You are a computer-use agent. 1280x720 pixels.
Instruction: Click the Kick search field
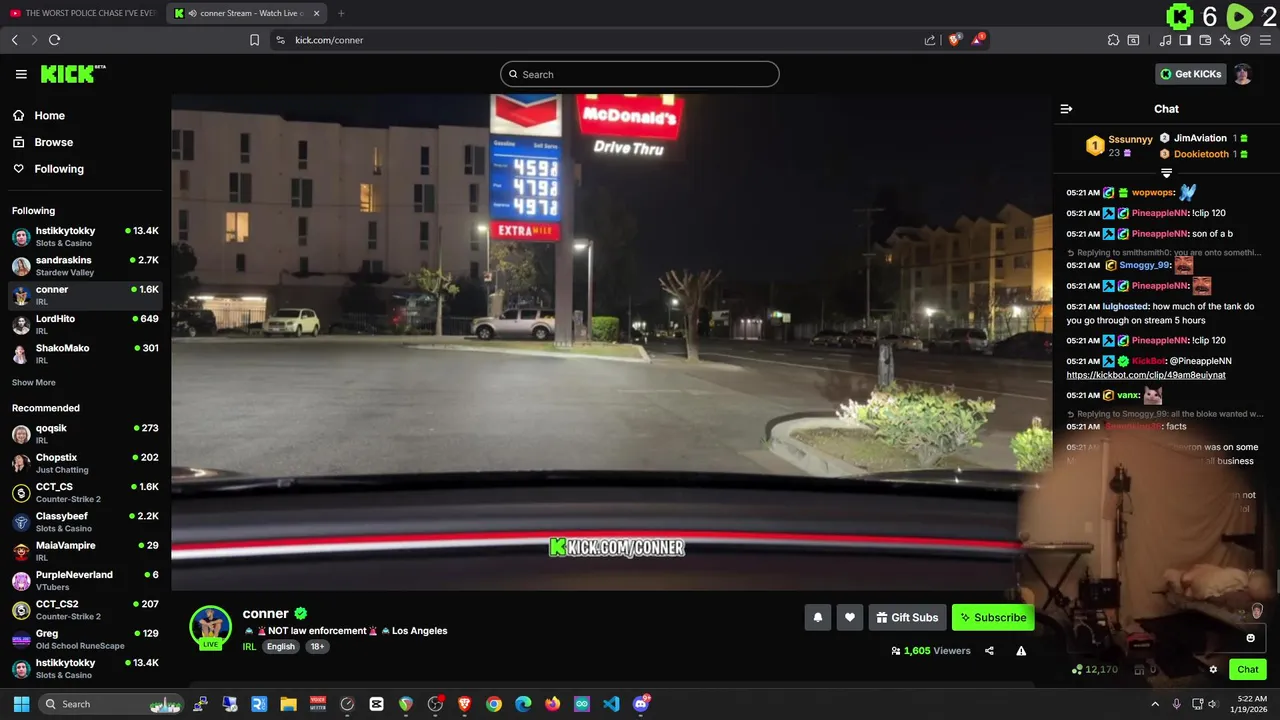click(639, 74)
